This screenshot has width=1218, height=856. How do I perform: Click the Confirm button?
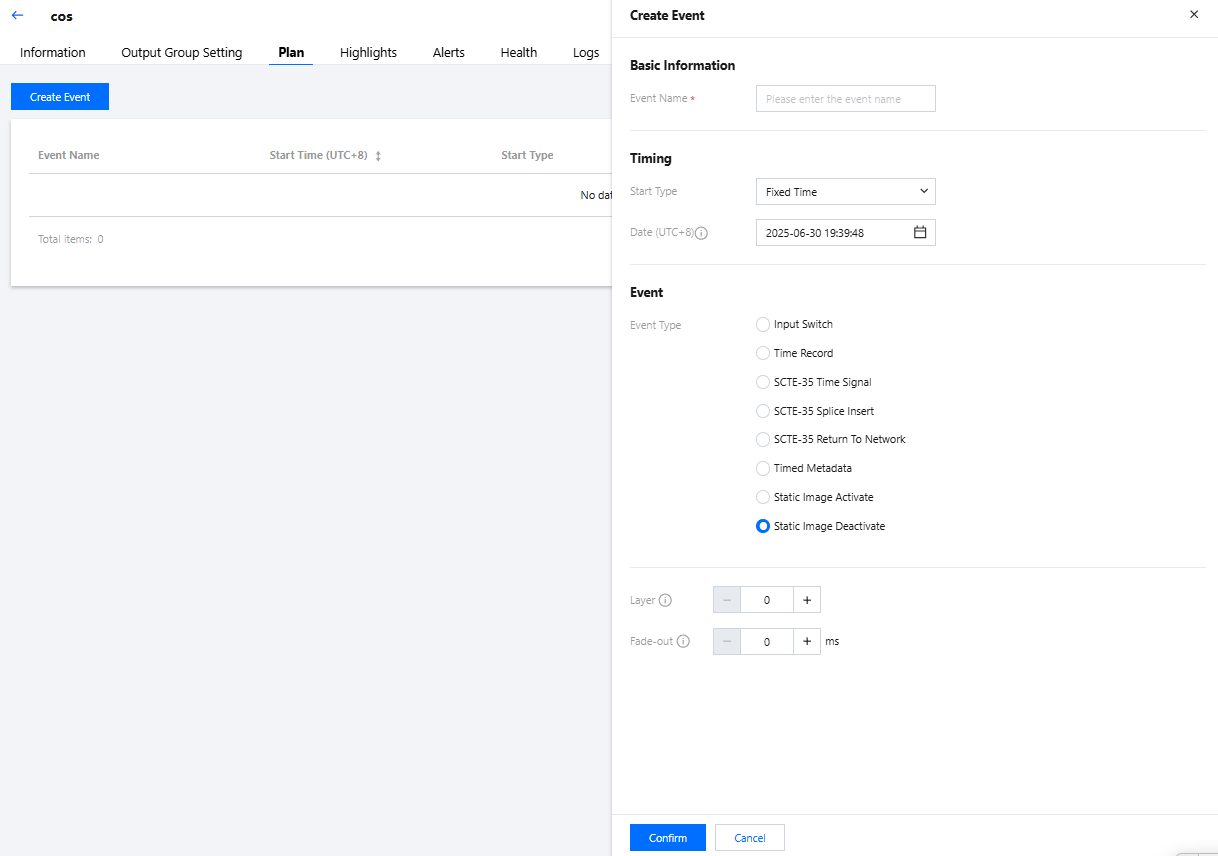(667, 838)
